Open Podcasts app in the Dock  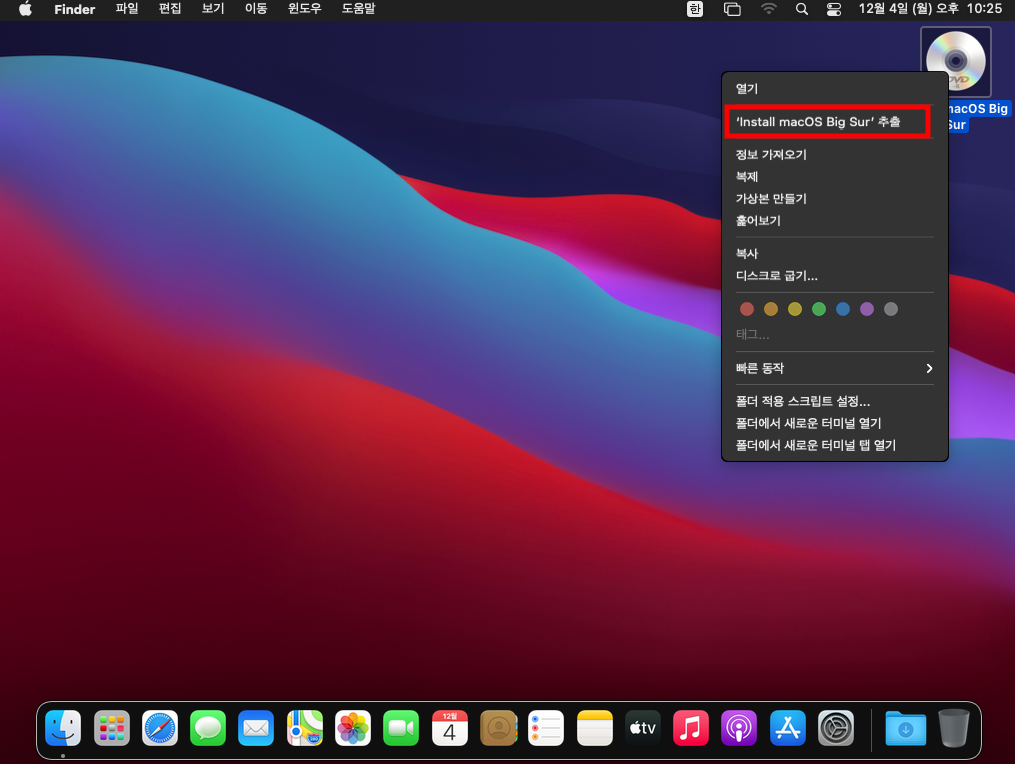tap(739, 728)
